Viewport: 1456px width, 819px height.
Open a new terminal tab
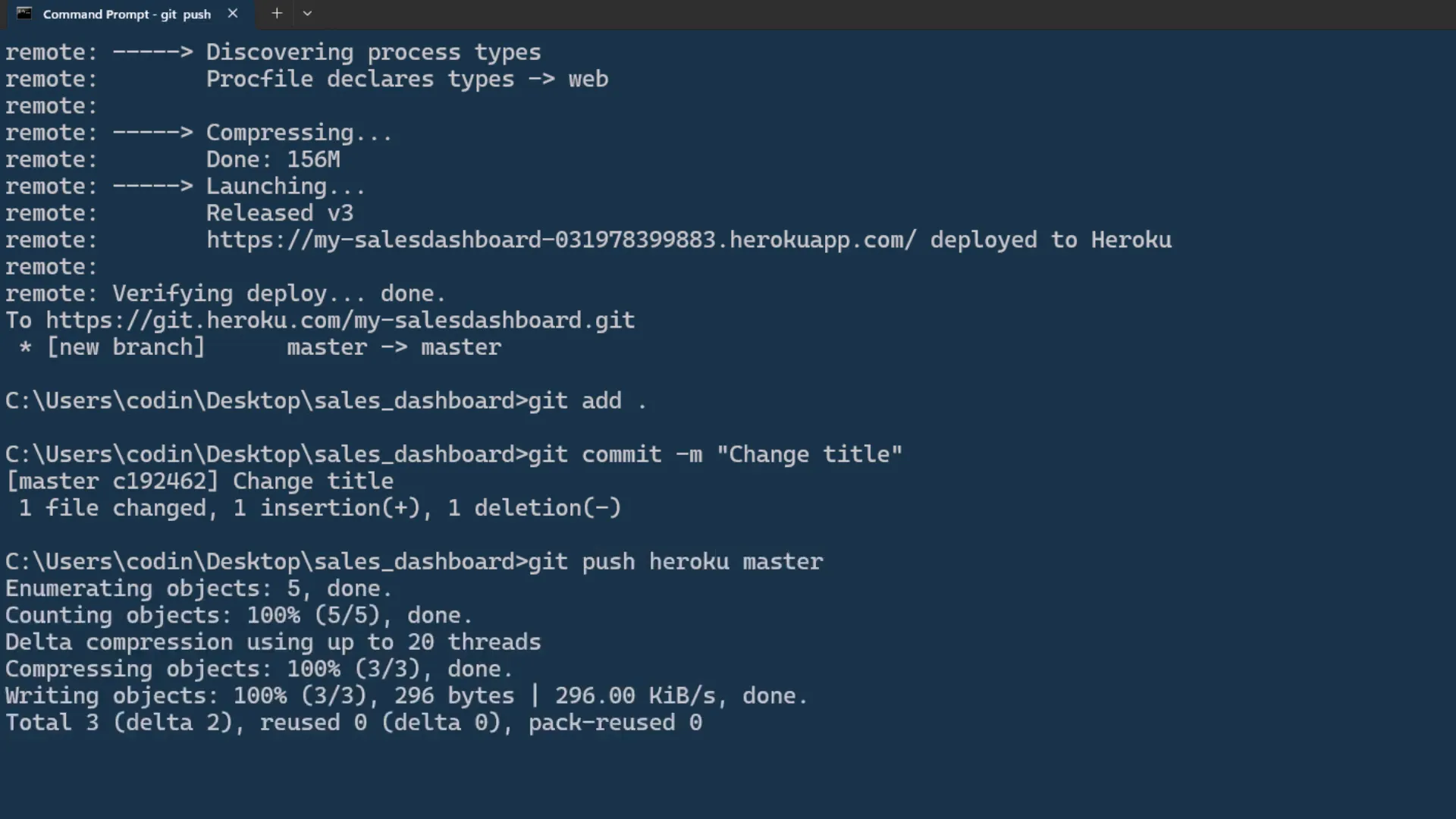coord(277,14)
